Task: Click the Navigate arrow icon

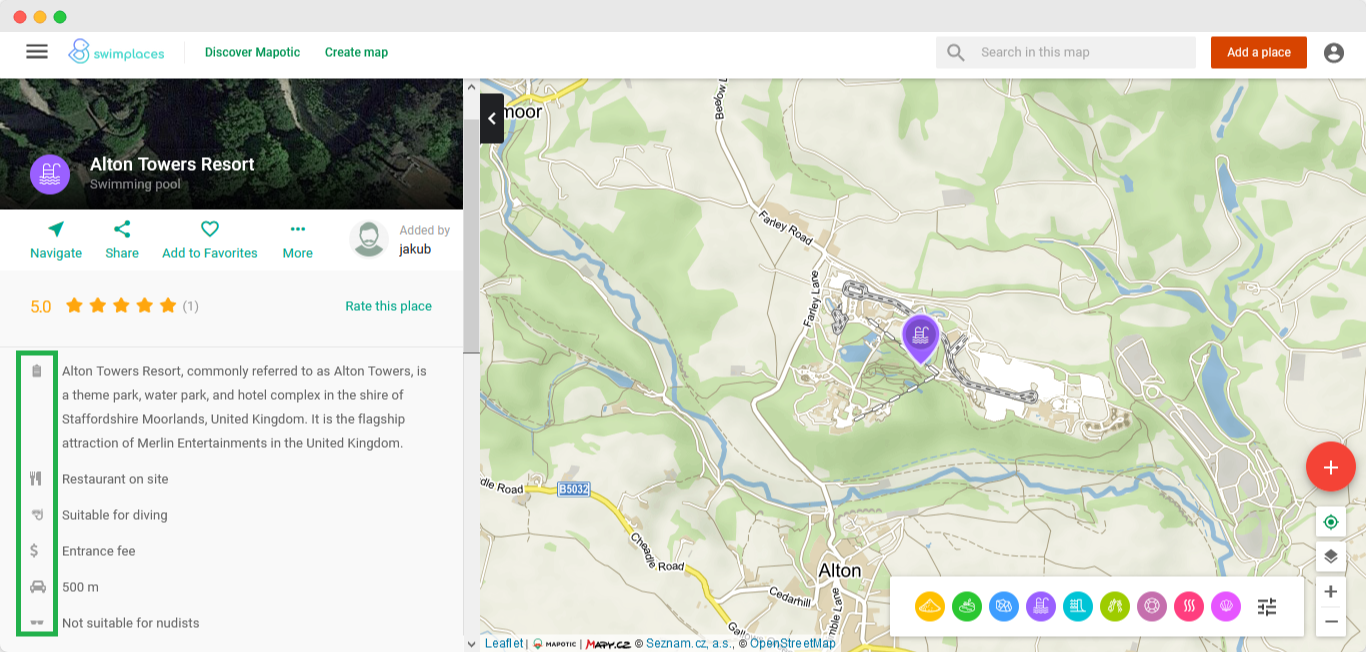Action: (x=56, y=229)
